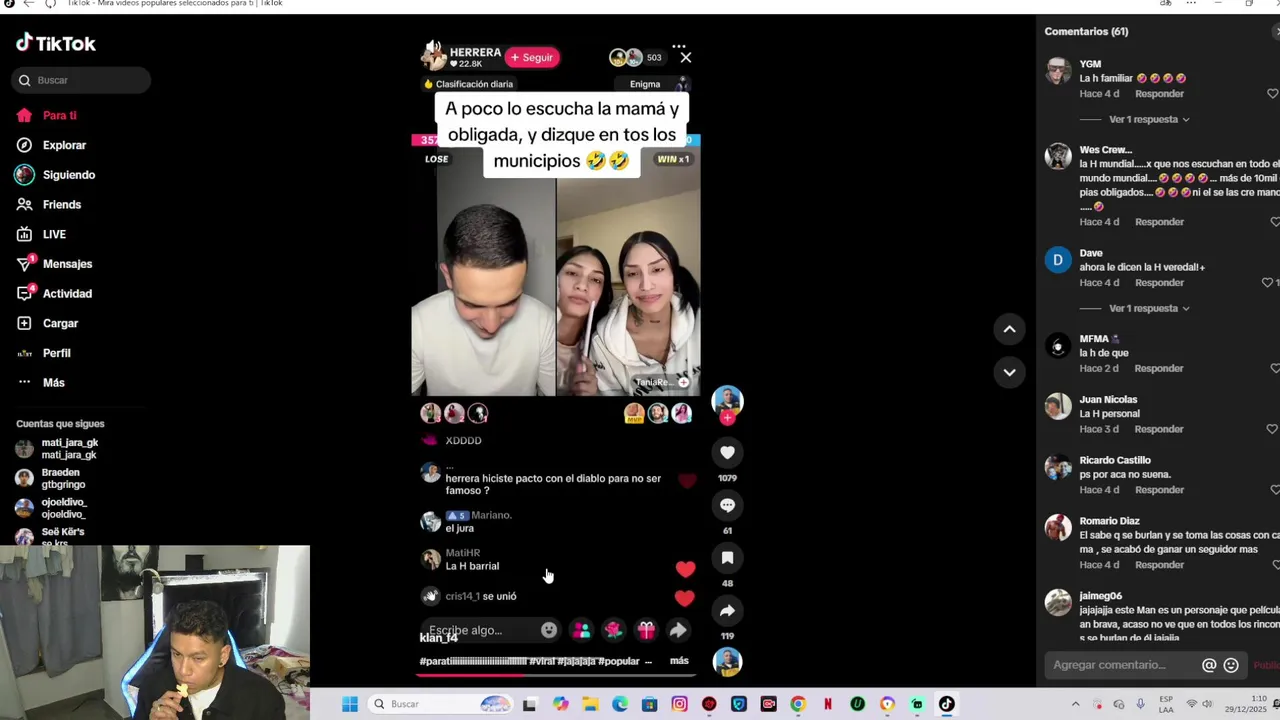Reply to YGM with Responder
The width and height of the screenshot is (1280, 720).
1159,93
